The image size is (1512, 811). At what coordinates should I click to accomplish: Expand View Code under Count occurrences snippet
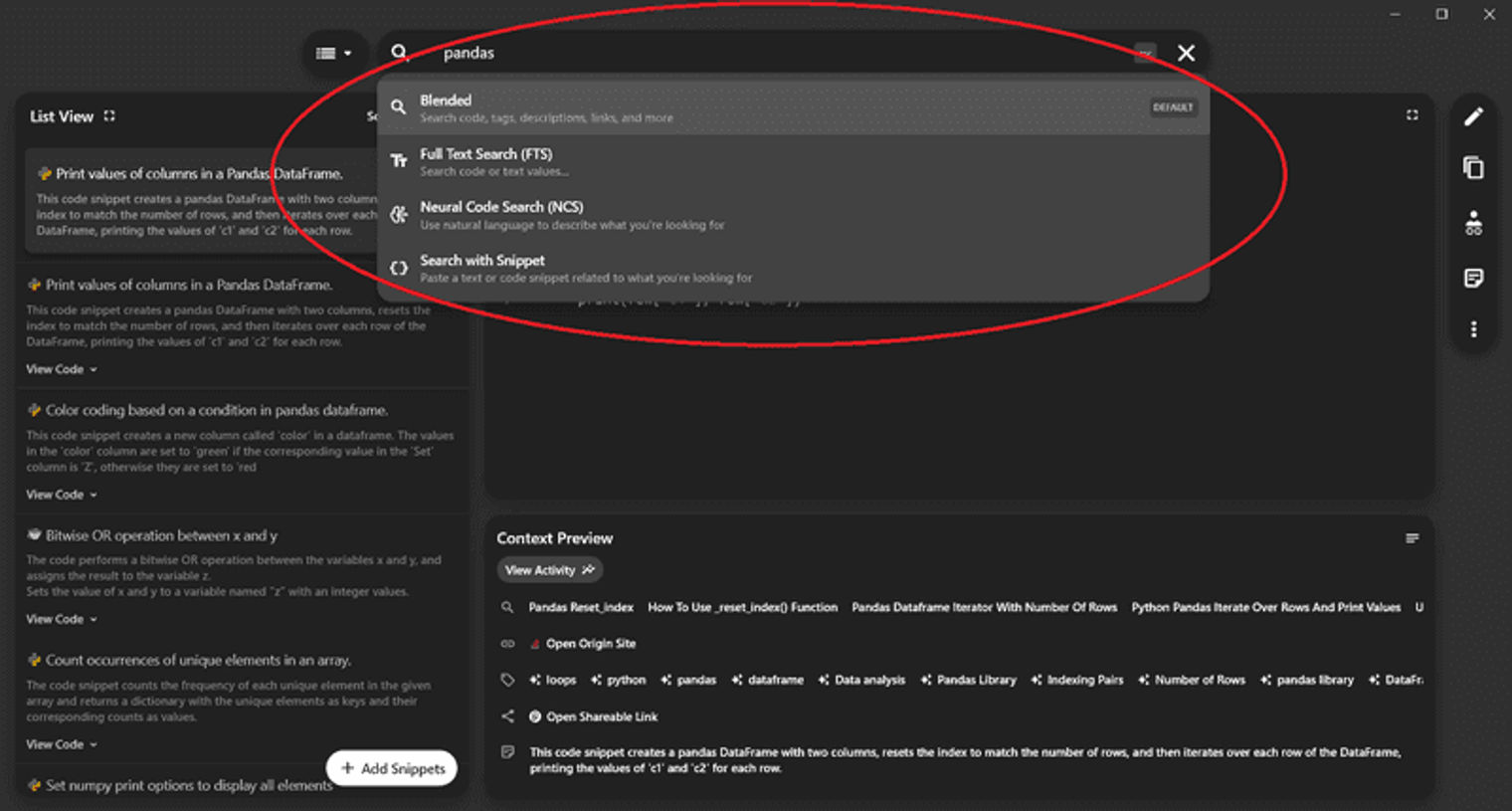(62, 744)
